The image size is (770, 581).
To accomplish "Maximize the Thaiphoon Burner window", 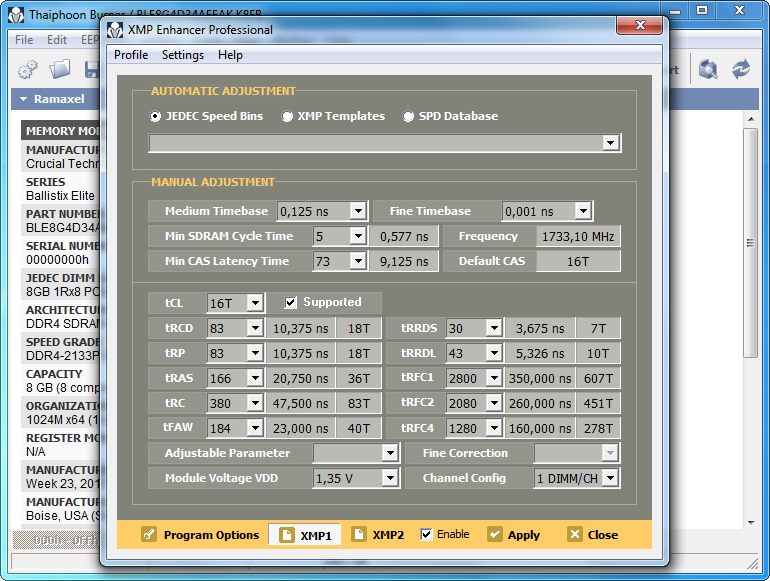I will pos(702,10).
